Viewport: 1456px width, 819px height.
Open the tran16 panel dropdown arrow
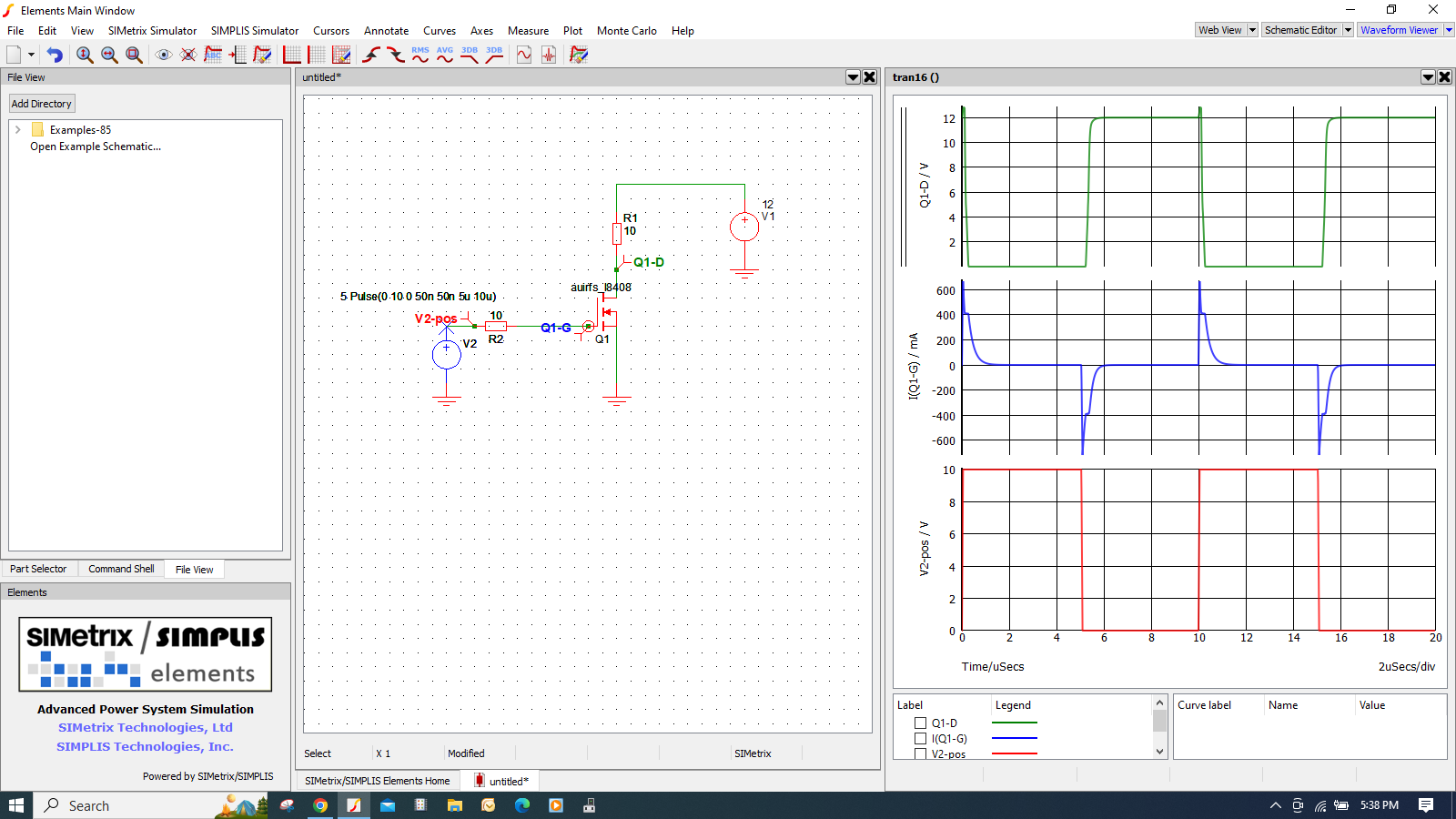point(1429,77)
